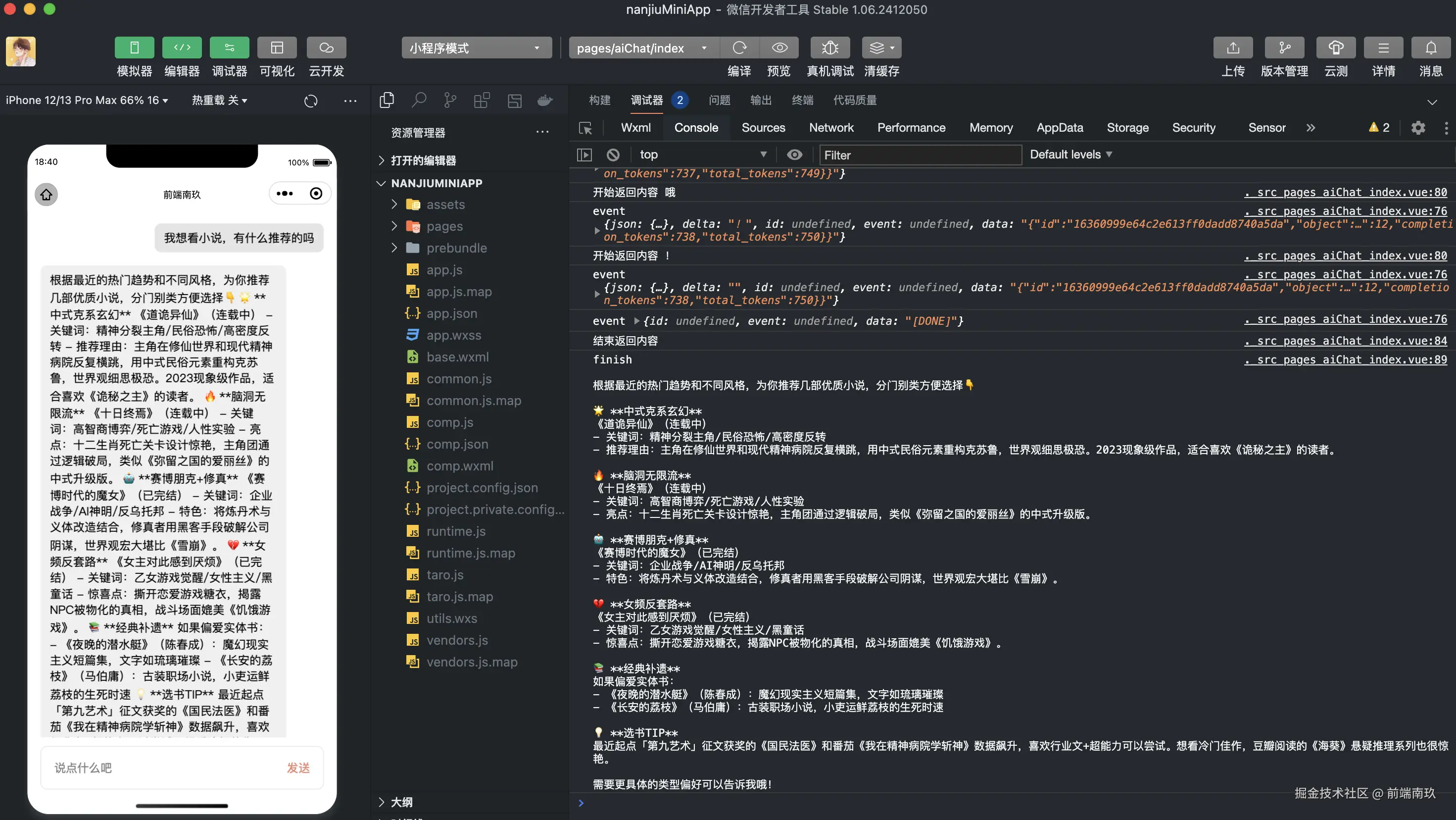
Task: Switch to the Network tab
Action: click(x=831, y=128)
